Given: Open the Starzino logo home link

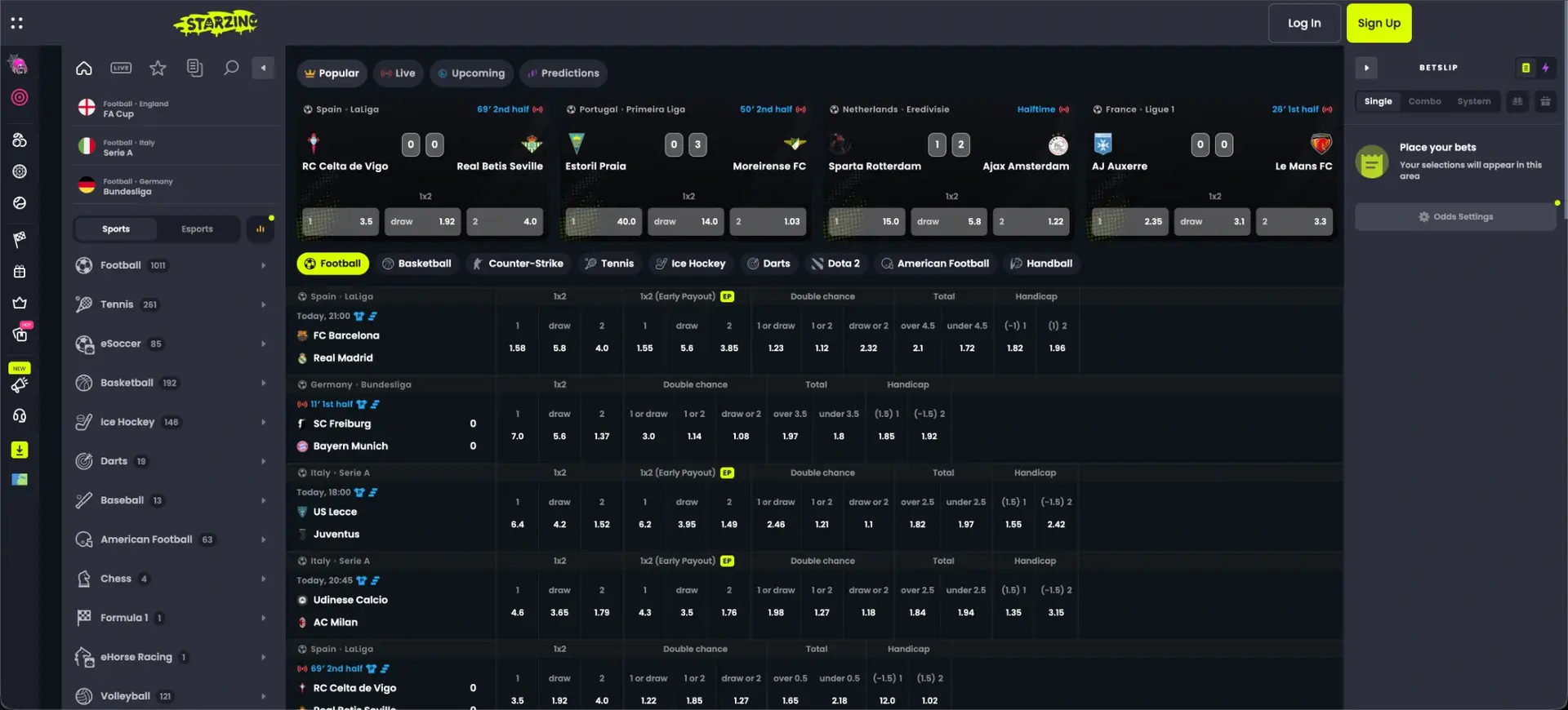Looking at the screenshot, I should point(216,23).
